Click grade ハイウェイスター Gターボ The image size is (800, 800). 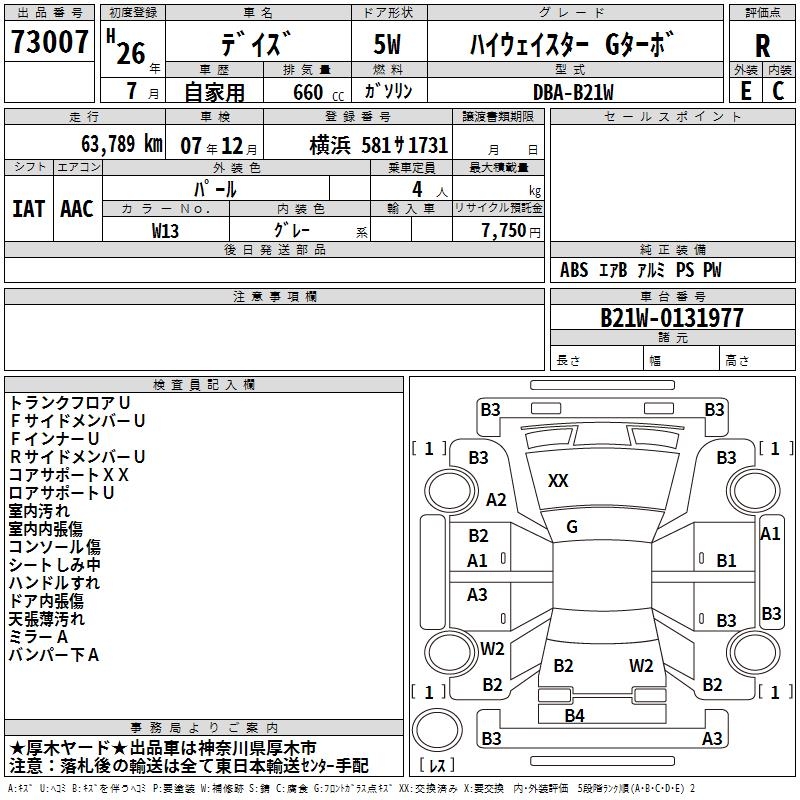tap(572, 44)
